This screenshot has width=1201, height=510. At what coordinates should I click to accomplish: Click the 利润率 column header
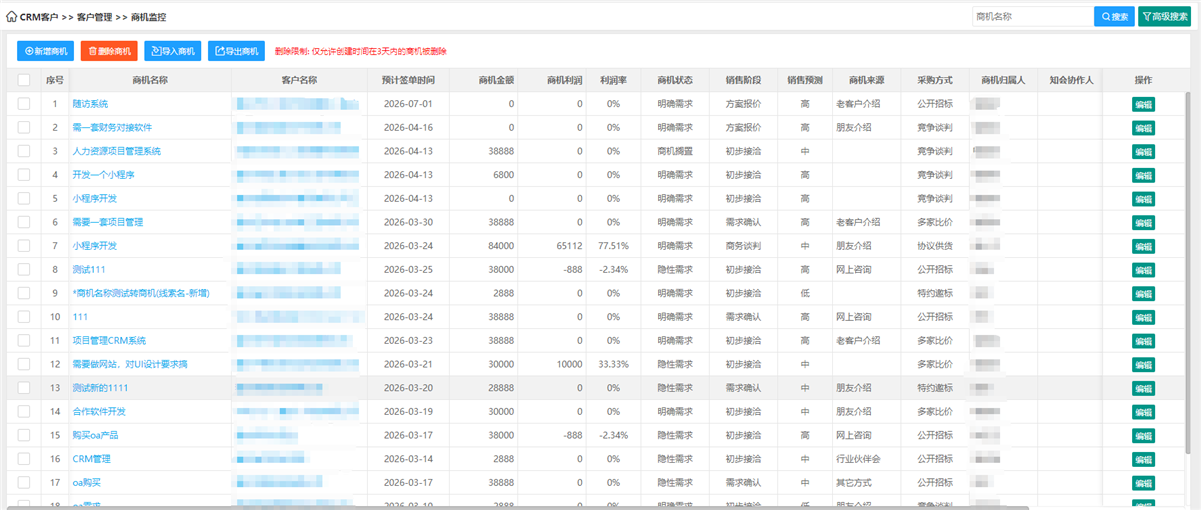click(613, 80)
